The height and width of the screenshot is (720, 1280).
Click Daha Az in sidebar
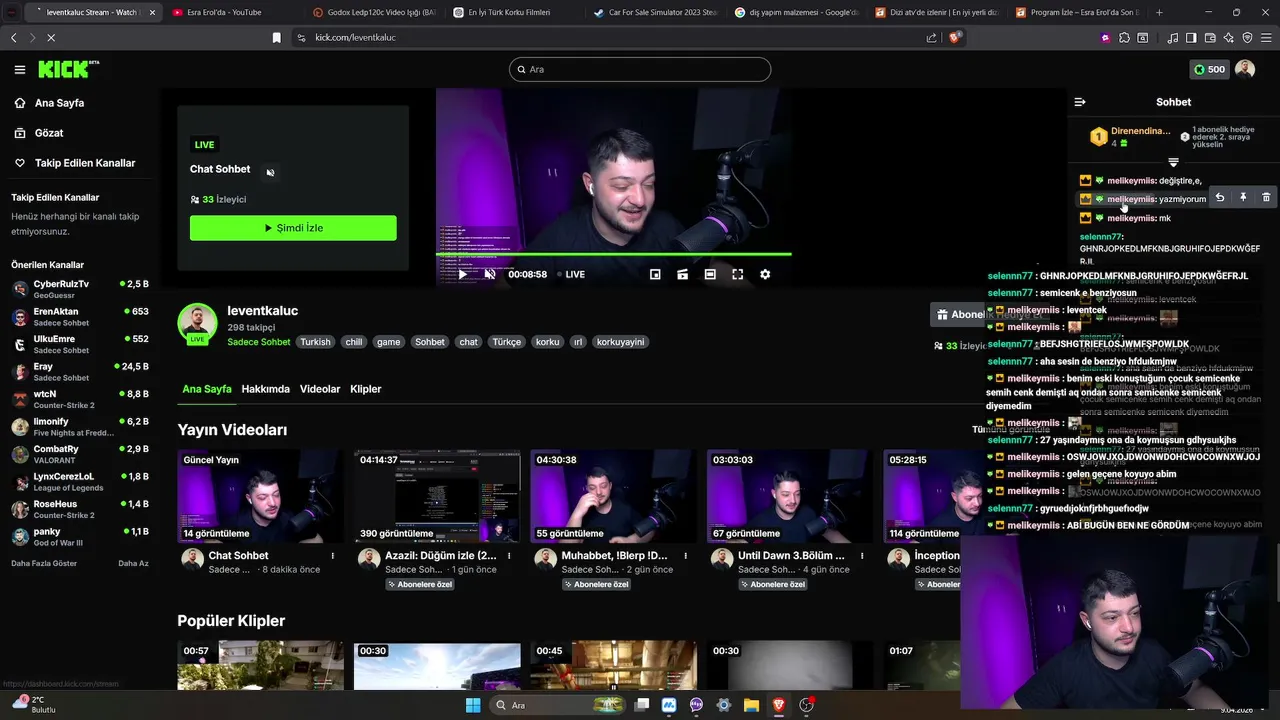click(133, 563)
